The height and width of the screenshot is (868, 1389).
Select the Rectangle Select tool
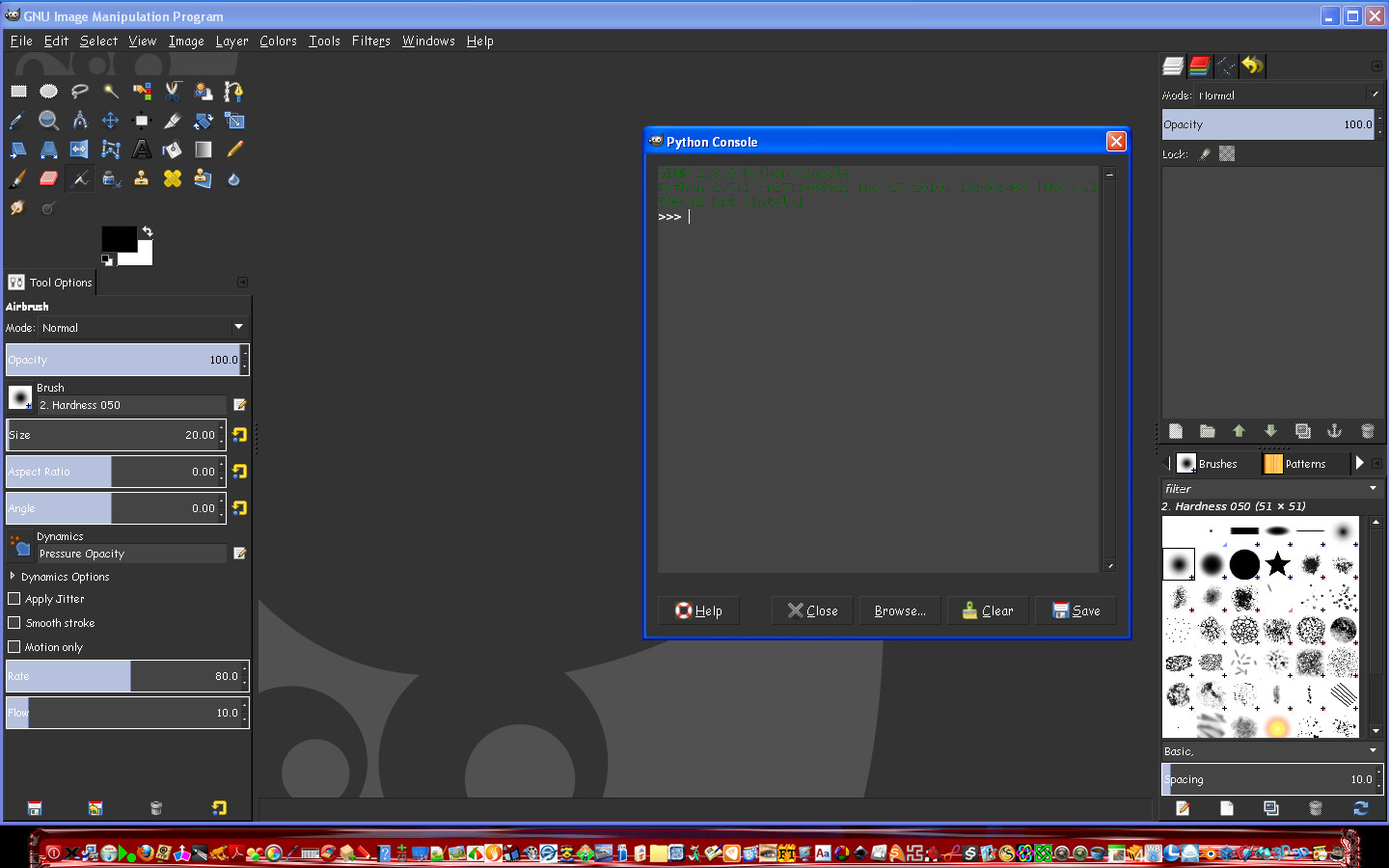(x=18, y=92)
